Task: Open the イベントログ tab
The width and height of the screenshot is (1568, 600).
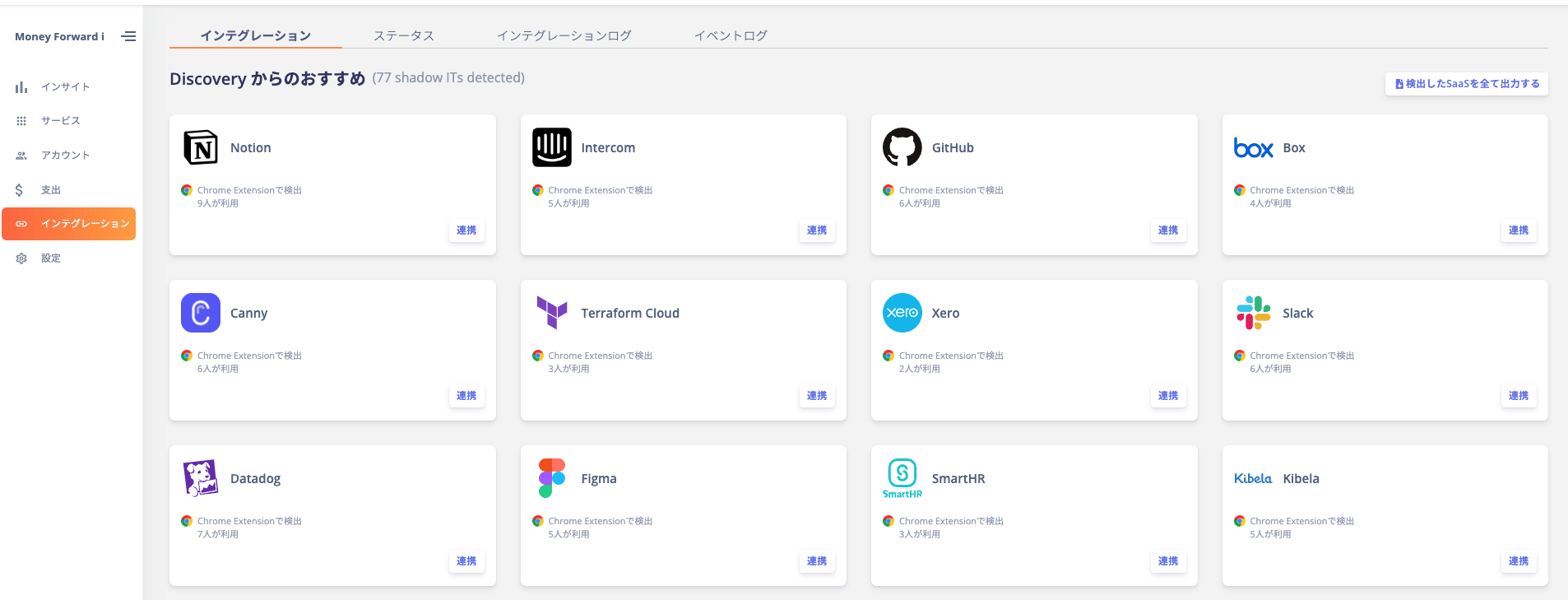Action: (731, 35)
